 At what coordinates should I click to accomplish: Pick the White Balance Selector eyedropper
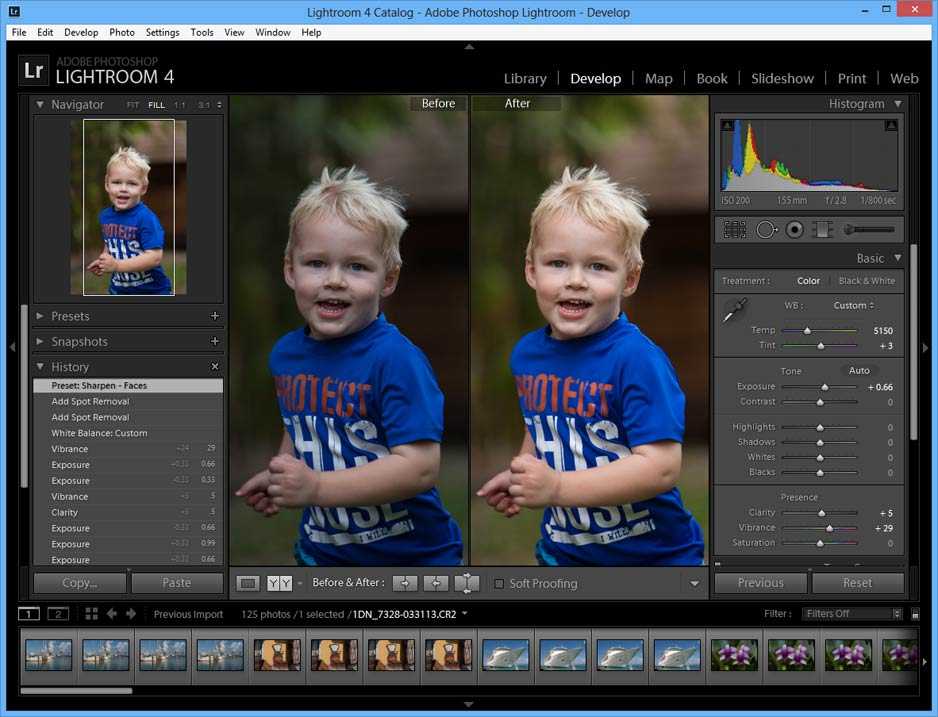(x=734, y=310)
